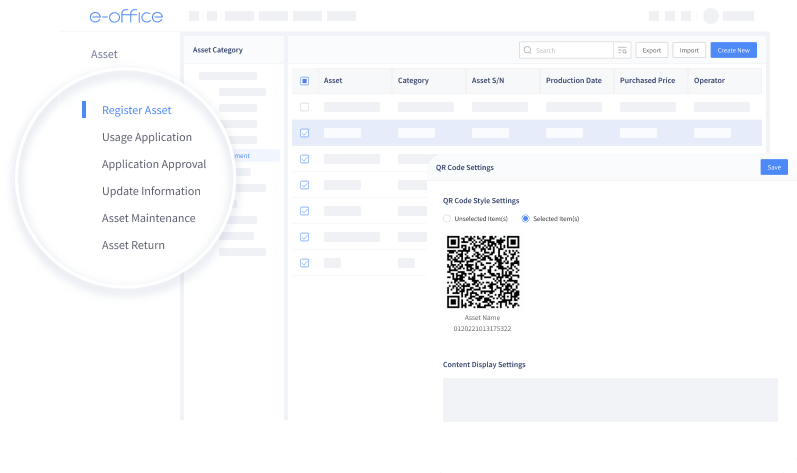The width and height of the screenshot is (797, 473).
Task: Click the Export button
Action: click(x=652, y=50)
